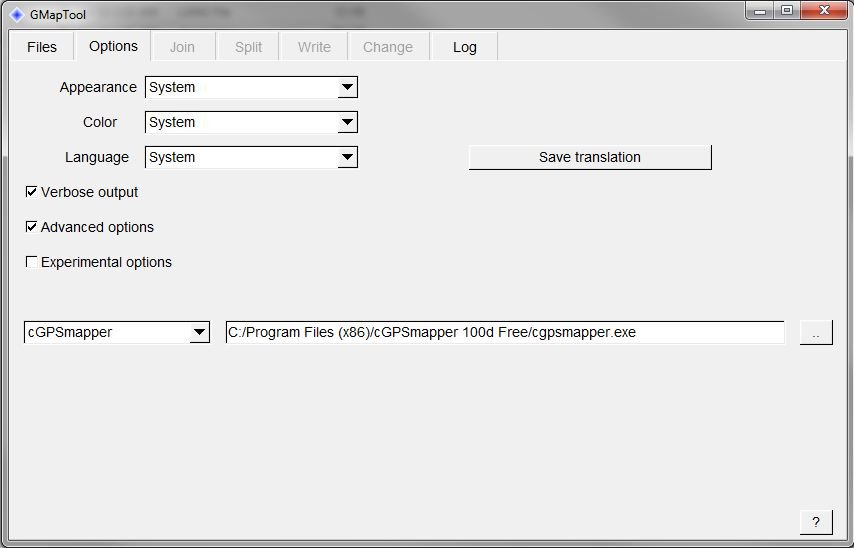The image size is (854, 548).
Task: Enable Experimental options checkbox
Action: click(x=32, y=262)
